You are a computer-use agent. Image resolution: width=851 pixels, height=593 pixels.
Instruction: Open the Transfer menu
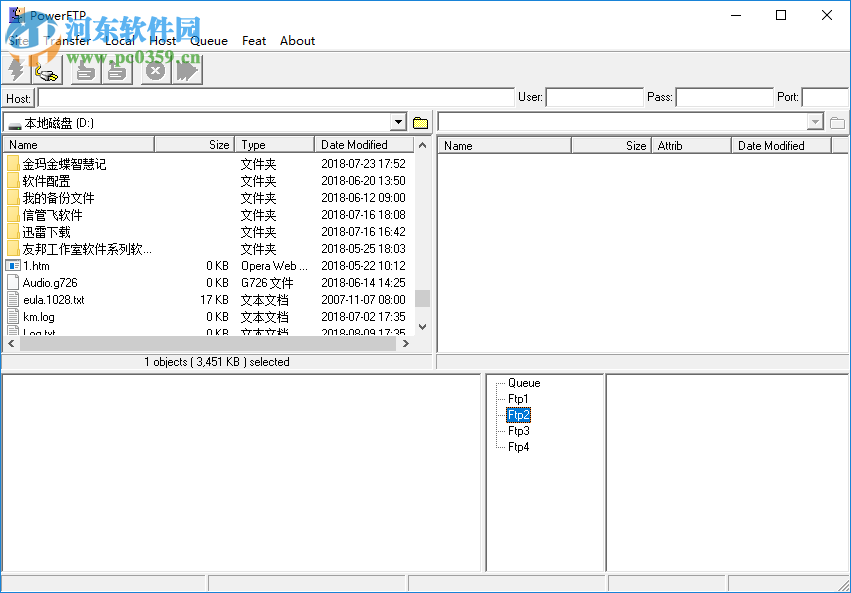pyautogui.click(x=68, y=41)
